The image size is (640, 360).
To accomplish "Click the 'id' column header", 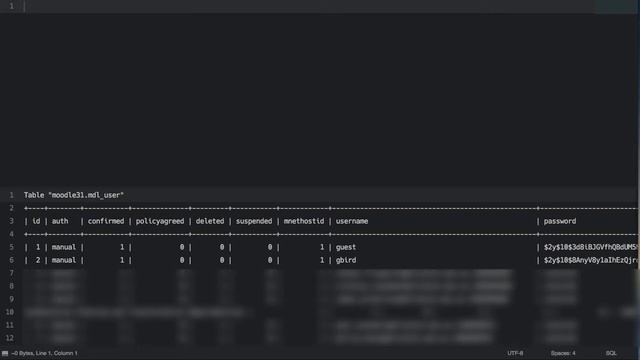I will [36, 221].
